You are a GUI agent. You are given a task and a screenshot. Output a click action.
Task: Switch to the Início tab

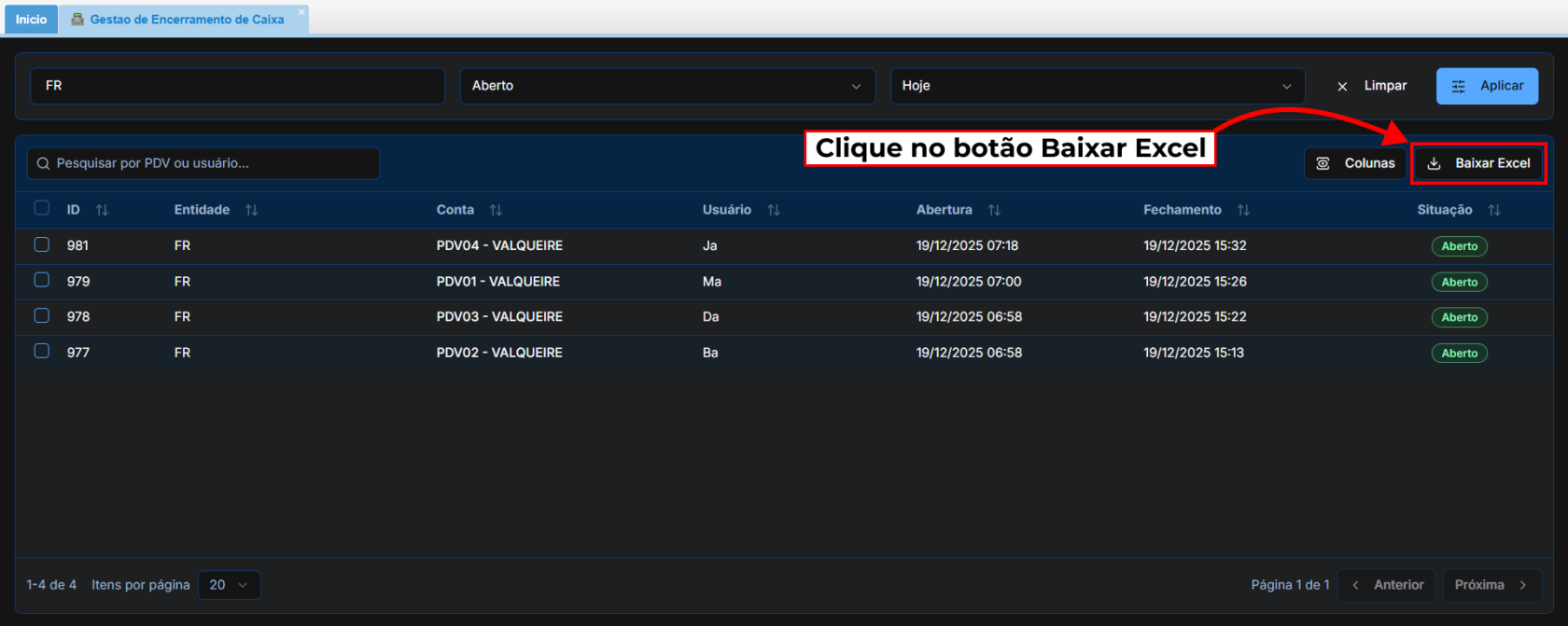[x=31, y=20]
